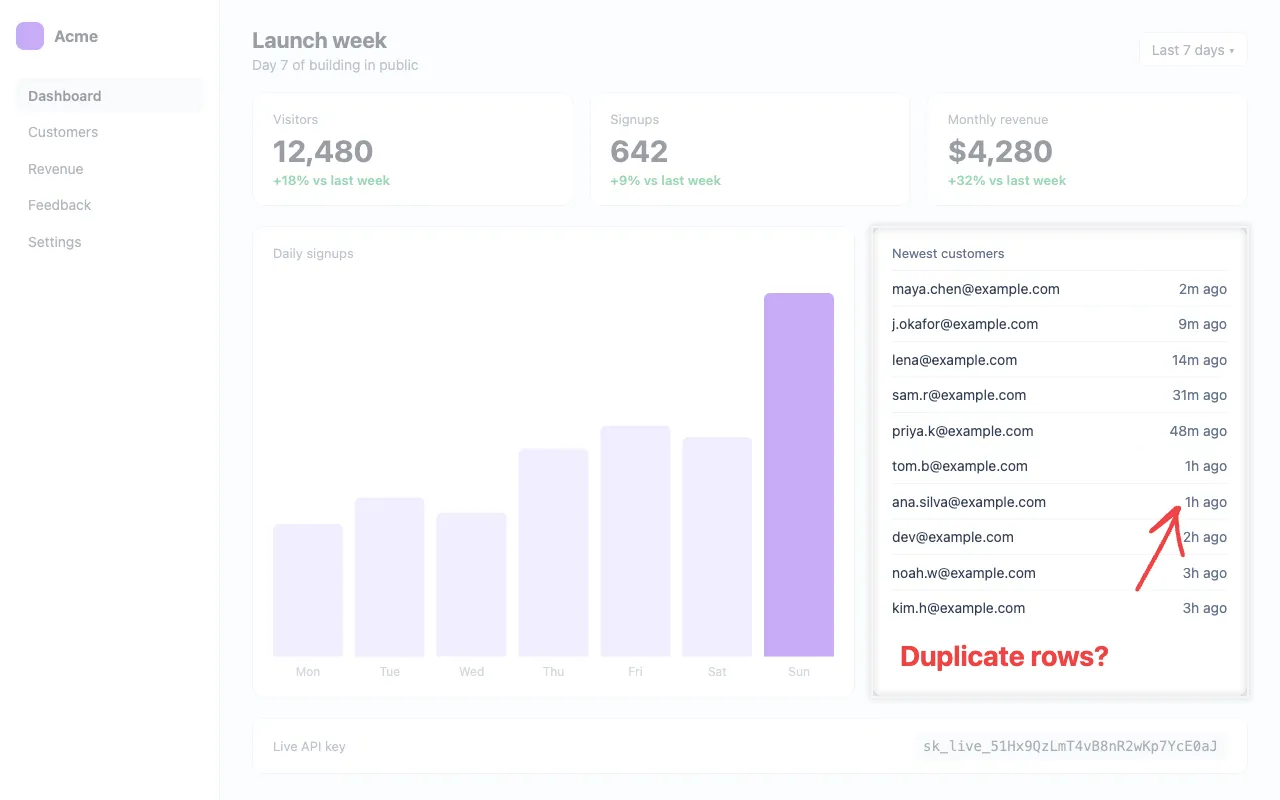Click the Visitors 12,480 card
Screen dimensions: 1280x800
pyautogui.click(x=413, y=150)
